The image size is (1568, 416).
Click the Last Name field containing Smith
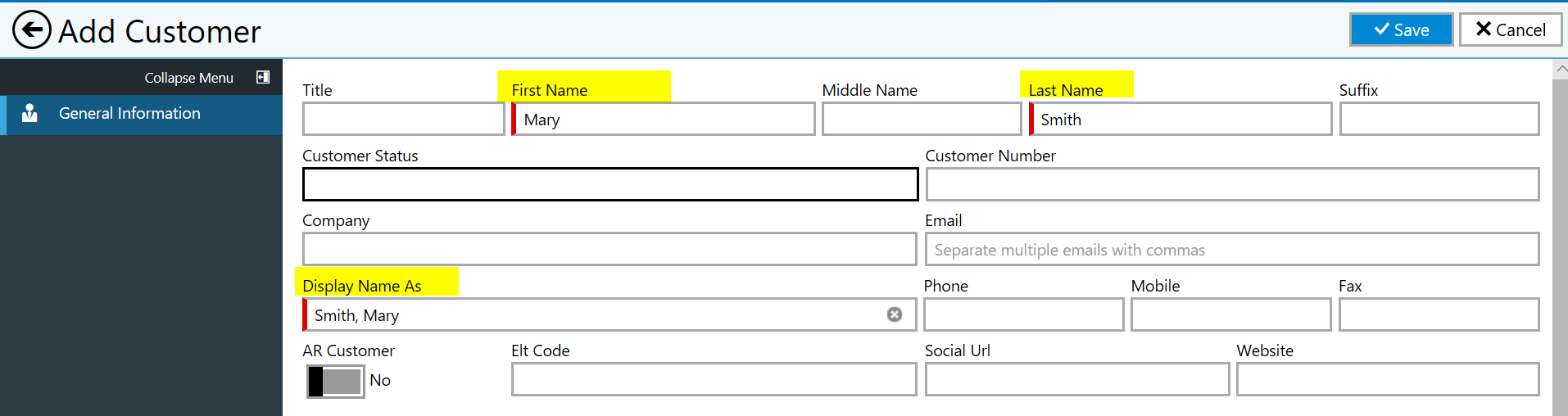tap(1181, 119)
